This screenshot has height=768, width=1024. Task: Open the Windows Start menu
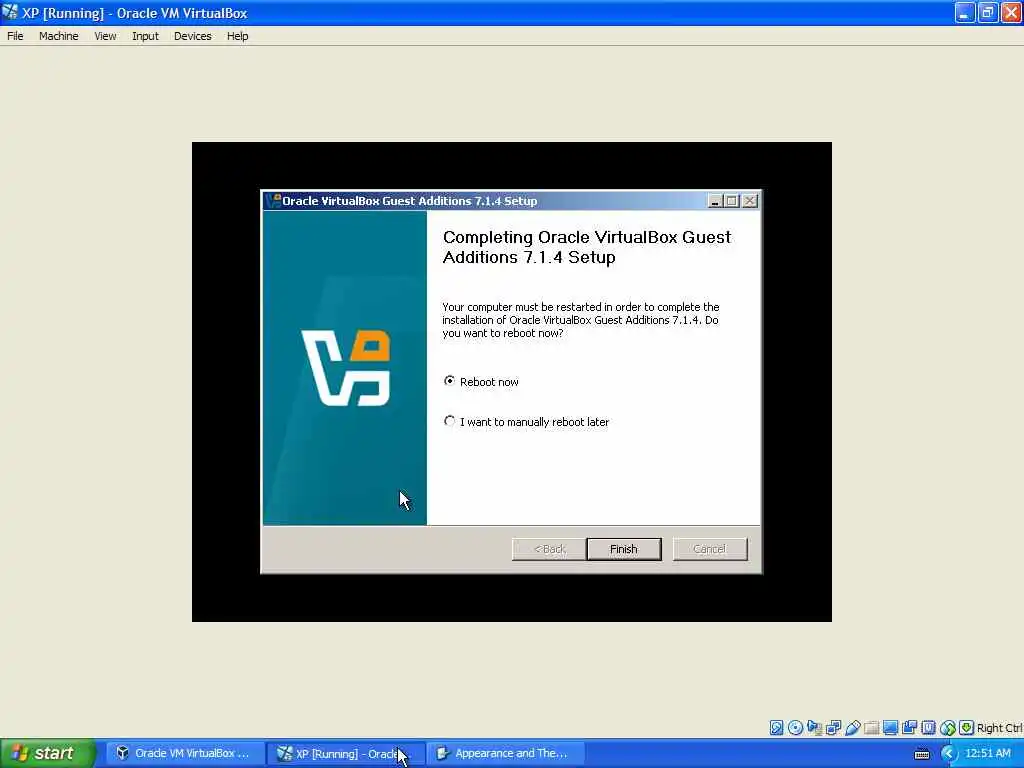[47, 754]
